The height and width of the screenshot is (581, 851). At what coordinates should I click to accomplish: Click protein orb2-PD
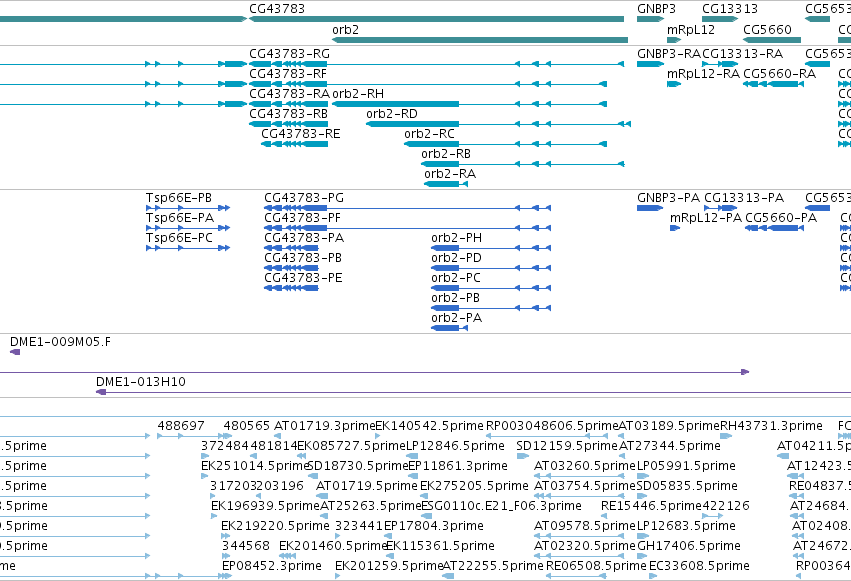click(456, 258)
